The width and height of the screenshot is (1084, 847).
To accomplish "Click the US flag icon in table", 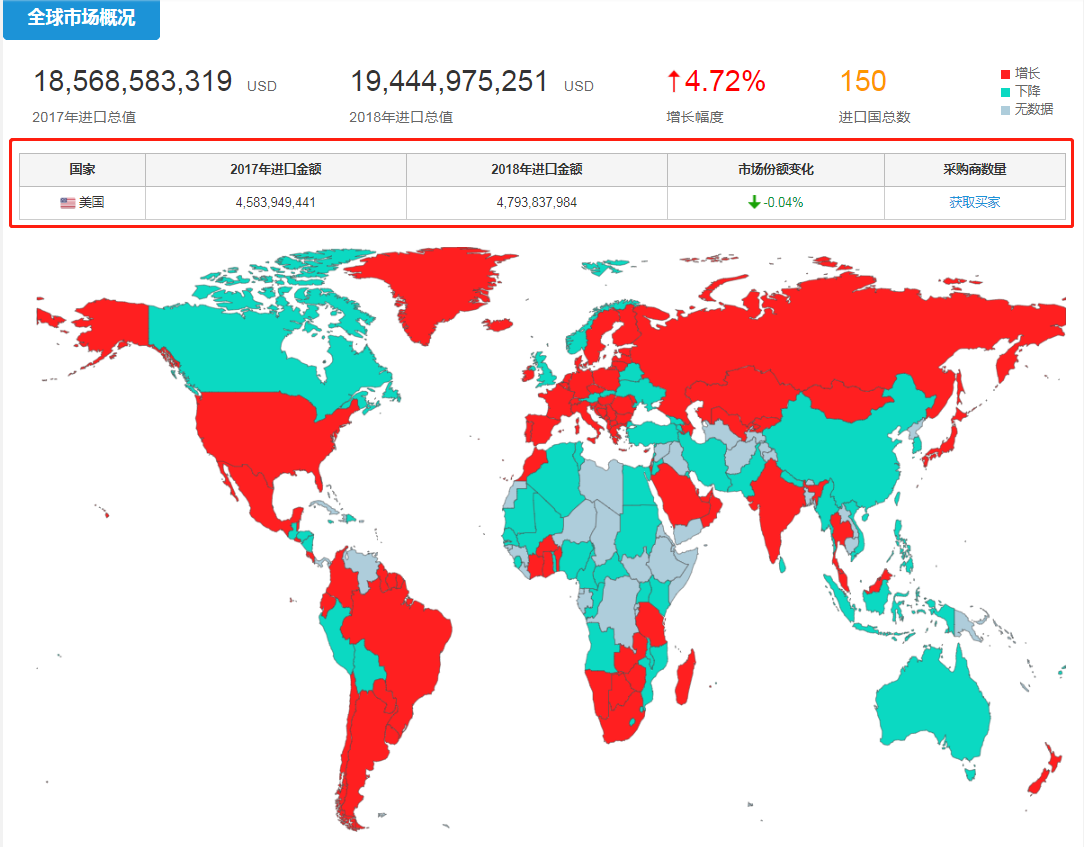I will point(67,203).
